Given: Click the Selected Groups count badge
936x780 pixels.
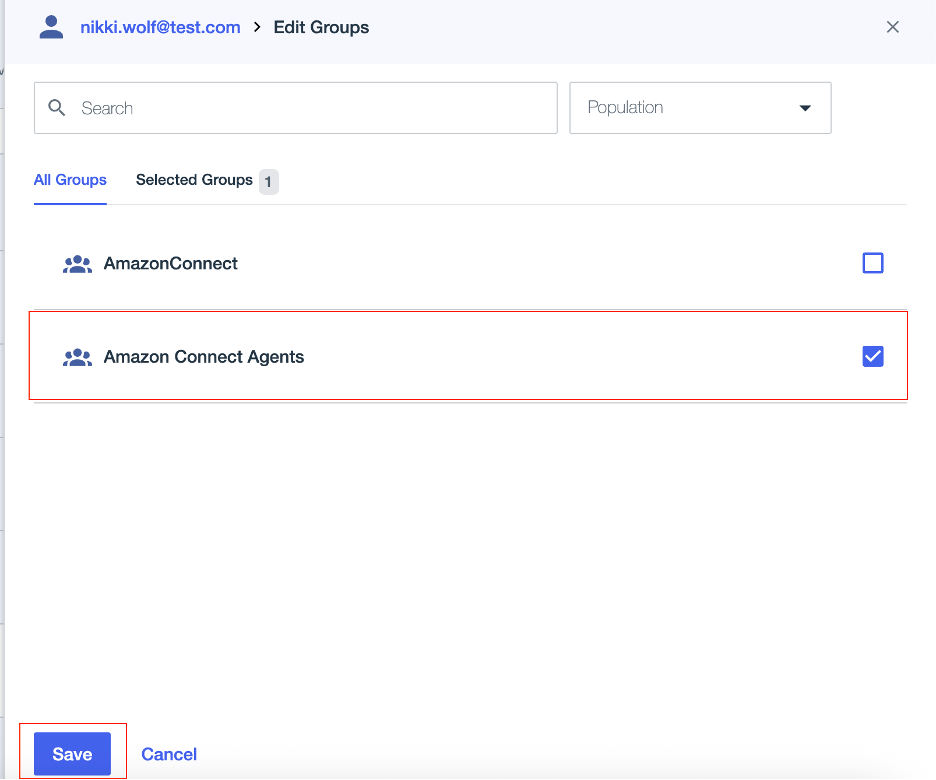Looking at the screenshot, I should click(x=267, y=182).
